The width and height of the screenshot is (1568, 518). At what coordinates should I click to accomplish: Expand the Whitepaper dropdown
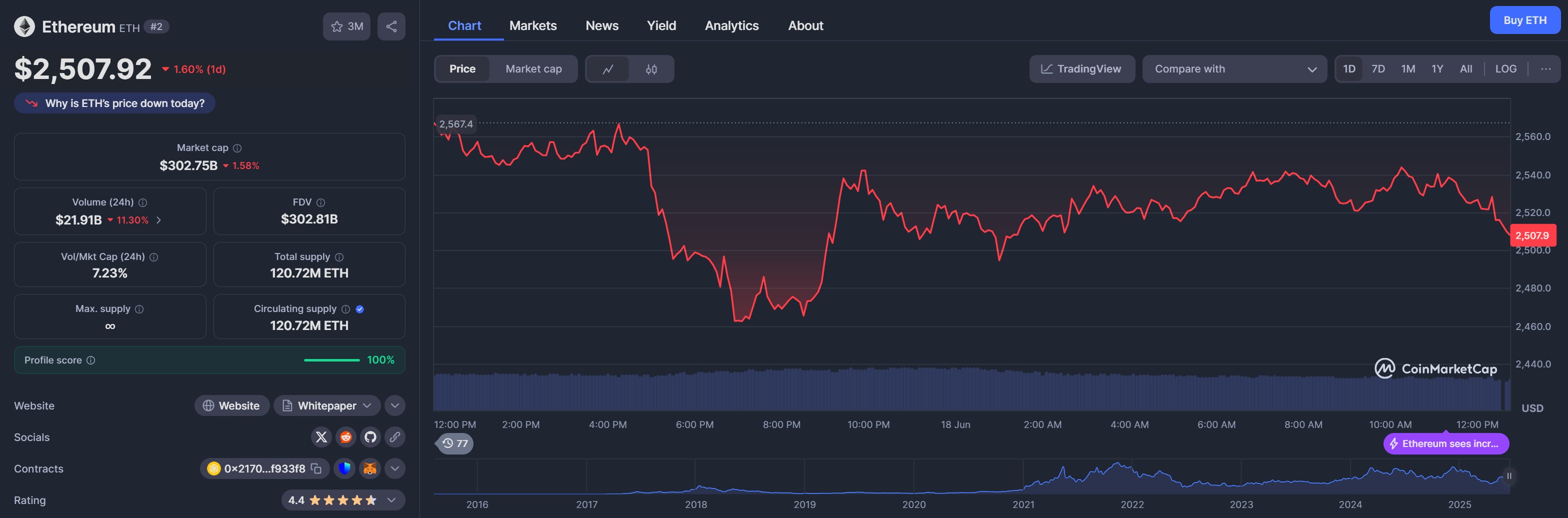(x=327, y=405)
